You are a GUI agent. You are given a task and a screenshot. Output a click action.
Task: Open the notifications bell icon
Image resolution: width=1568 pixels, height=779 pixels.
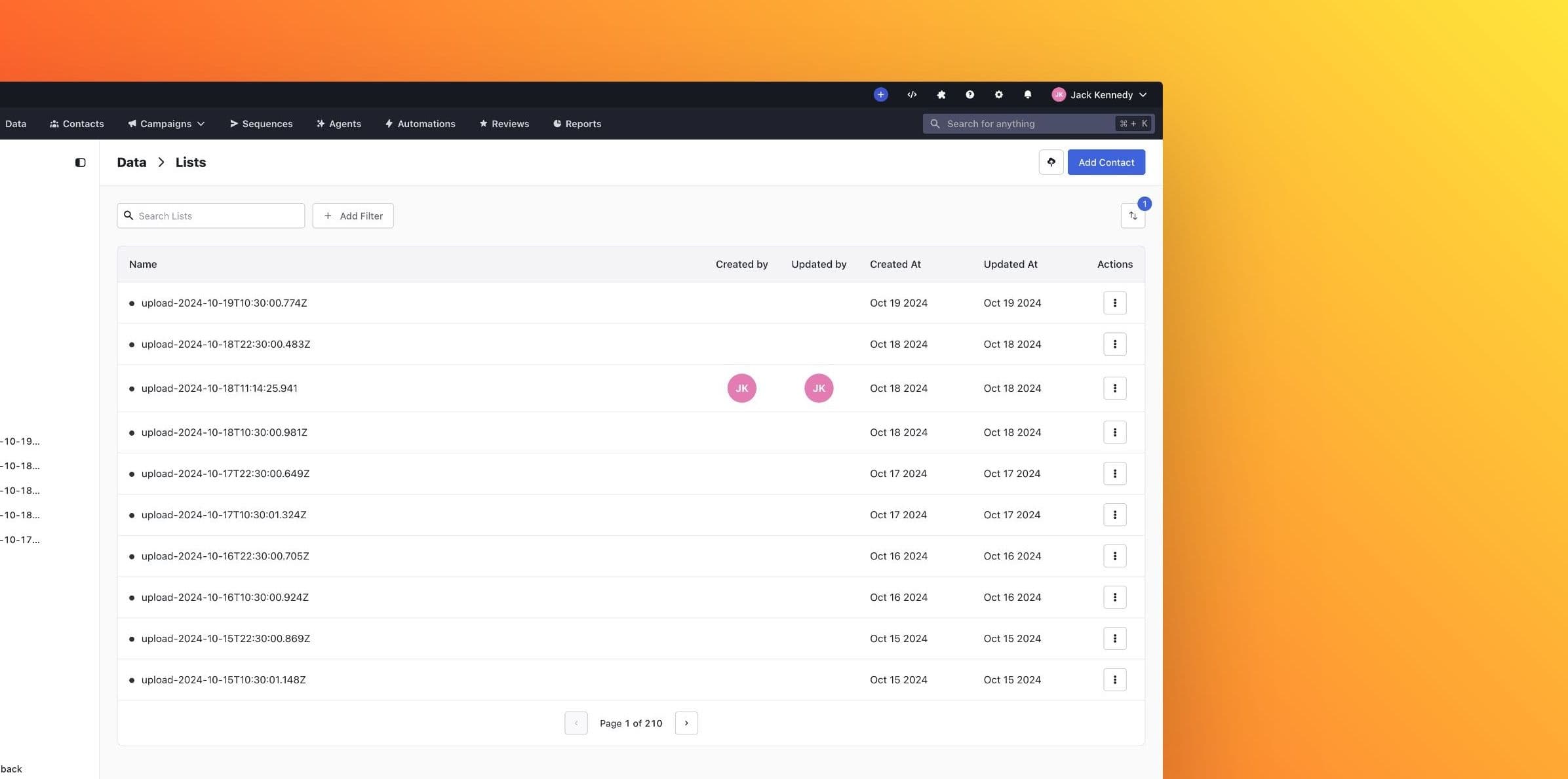coord(1027,94)
